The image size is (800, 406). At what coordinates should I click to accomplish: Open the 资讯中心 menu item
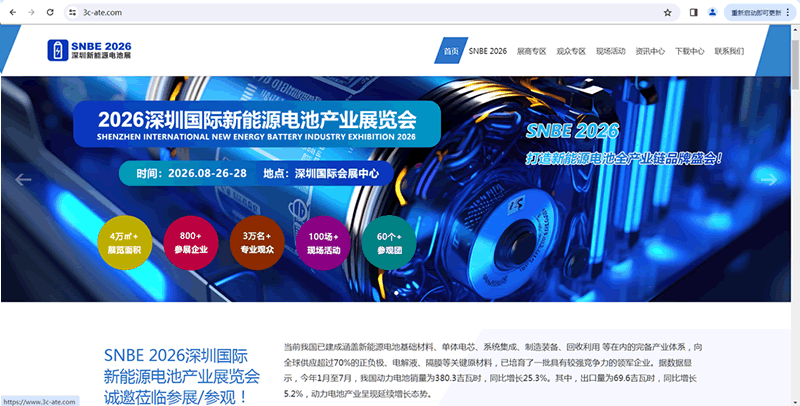pos(650,50)
